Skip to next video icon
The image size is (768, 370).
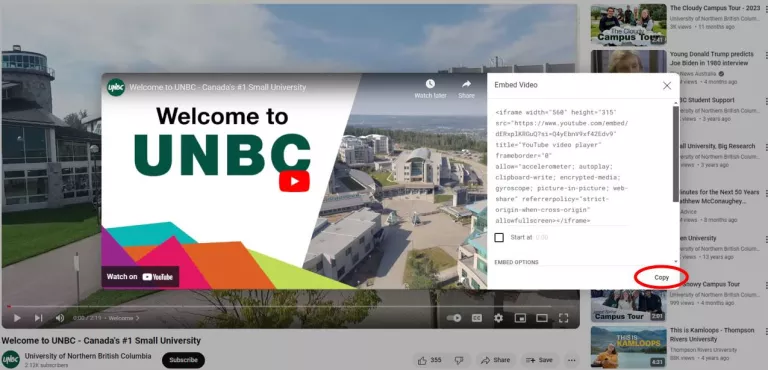pos(38,318)
